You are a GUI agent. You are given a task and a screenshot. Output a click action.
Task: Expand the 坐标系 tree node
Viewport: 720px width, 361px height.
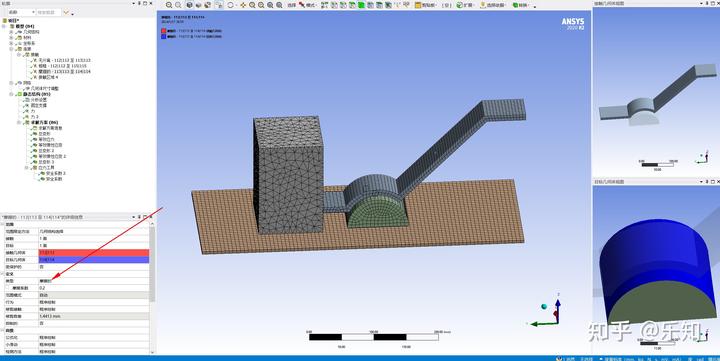pos(11,43)
